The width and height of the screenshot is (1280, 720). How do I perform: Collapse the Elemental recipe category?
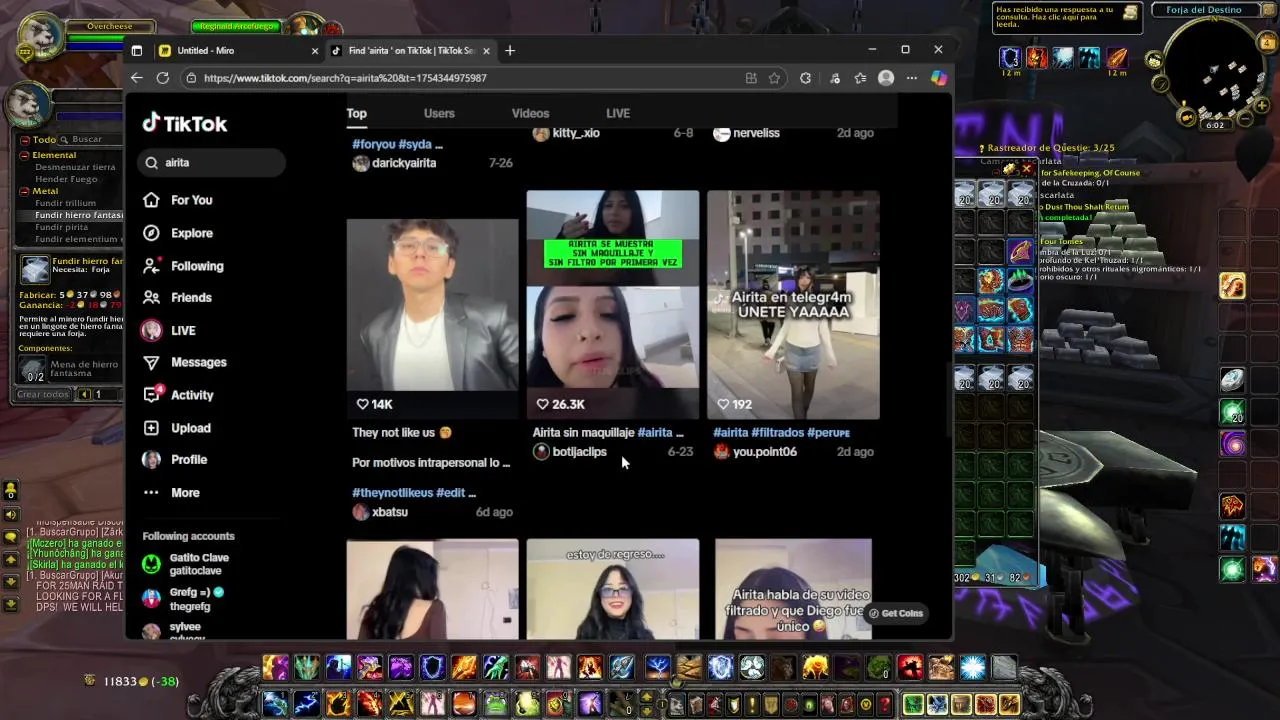(x=25, y=155)
